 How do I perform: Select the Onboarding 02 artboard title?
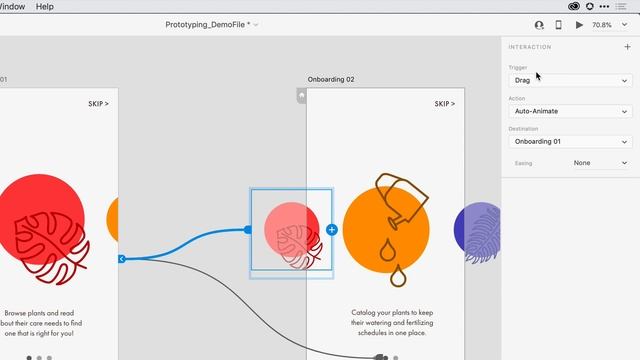point(331,79)
